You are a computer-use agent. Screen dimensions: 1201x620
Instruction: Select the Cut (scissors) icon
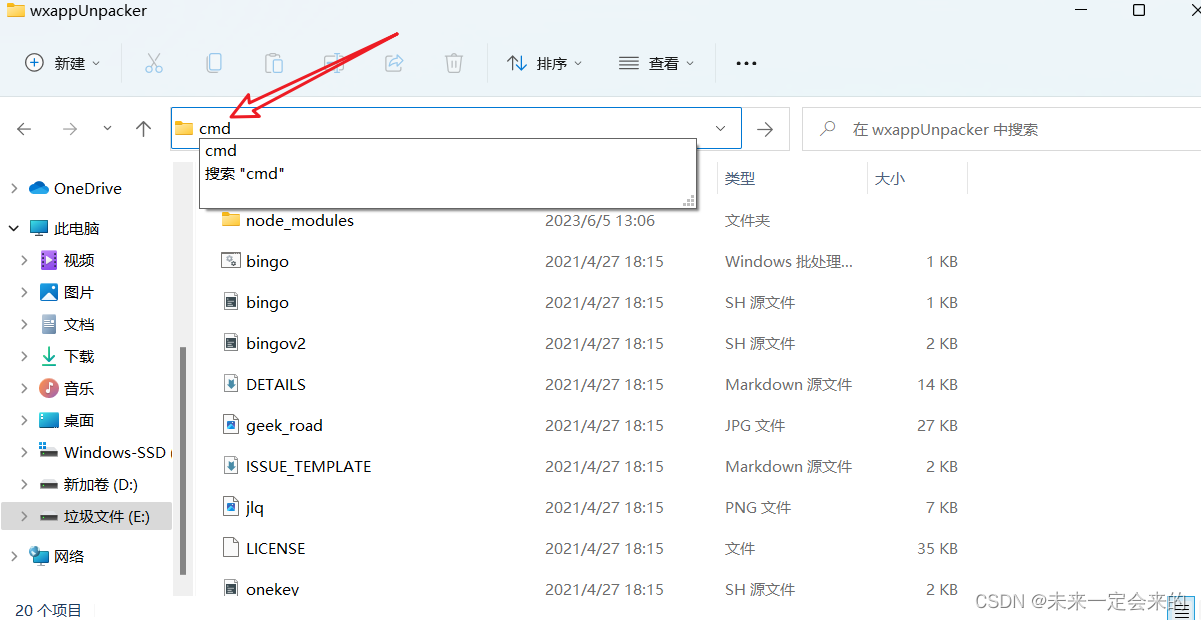[x=154, y=62]
